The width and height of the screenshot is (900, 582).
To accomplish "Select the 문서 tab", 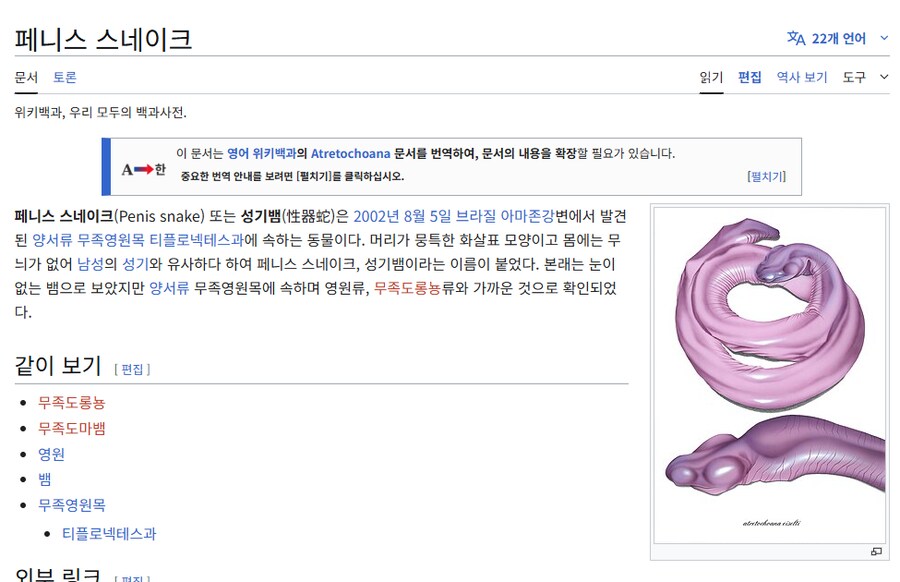I will [x=26, y=77].
